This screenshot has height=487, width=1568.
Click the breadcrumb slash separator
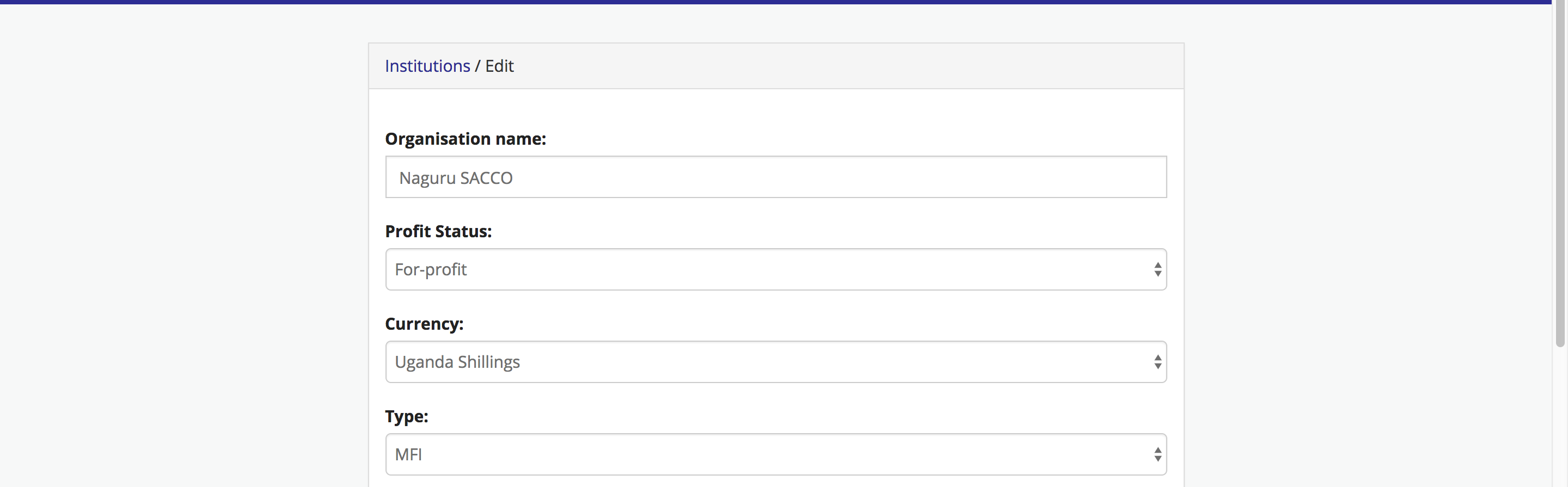click(478, 66)
